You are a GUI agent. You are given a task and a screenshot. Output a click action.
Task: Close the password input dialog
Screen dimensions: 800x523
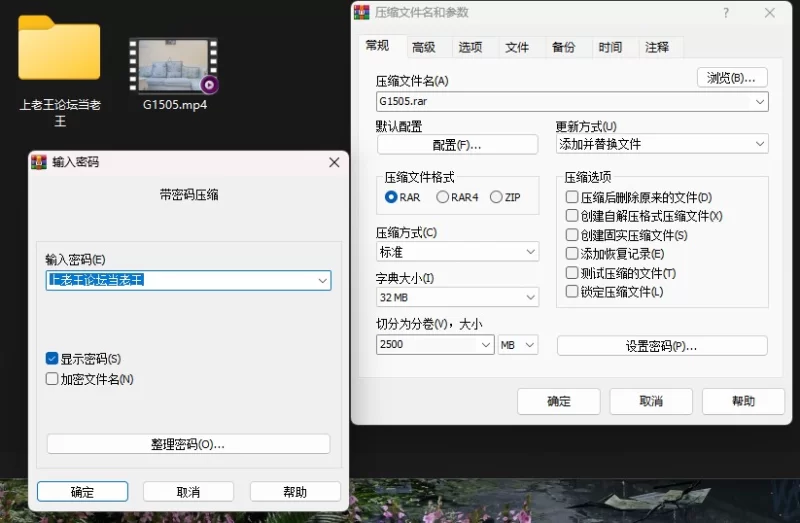(x=333, y=162)
